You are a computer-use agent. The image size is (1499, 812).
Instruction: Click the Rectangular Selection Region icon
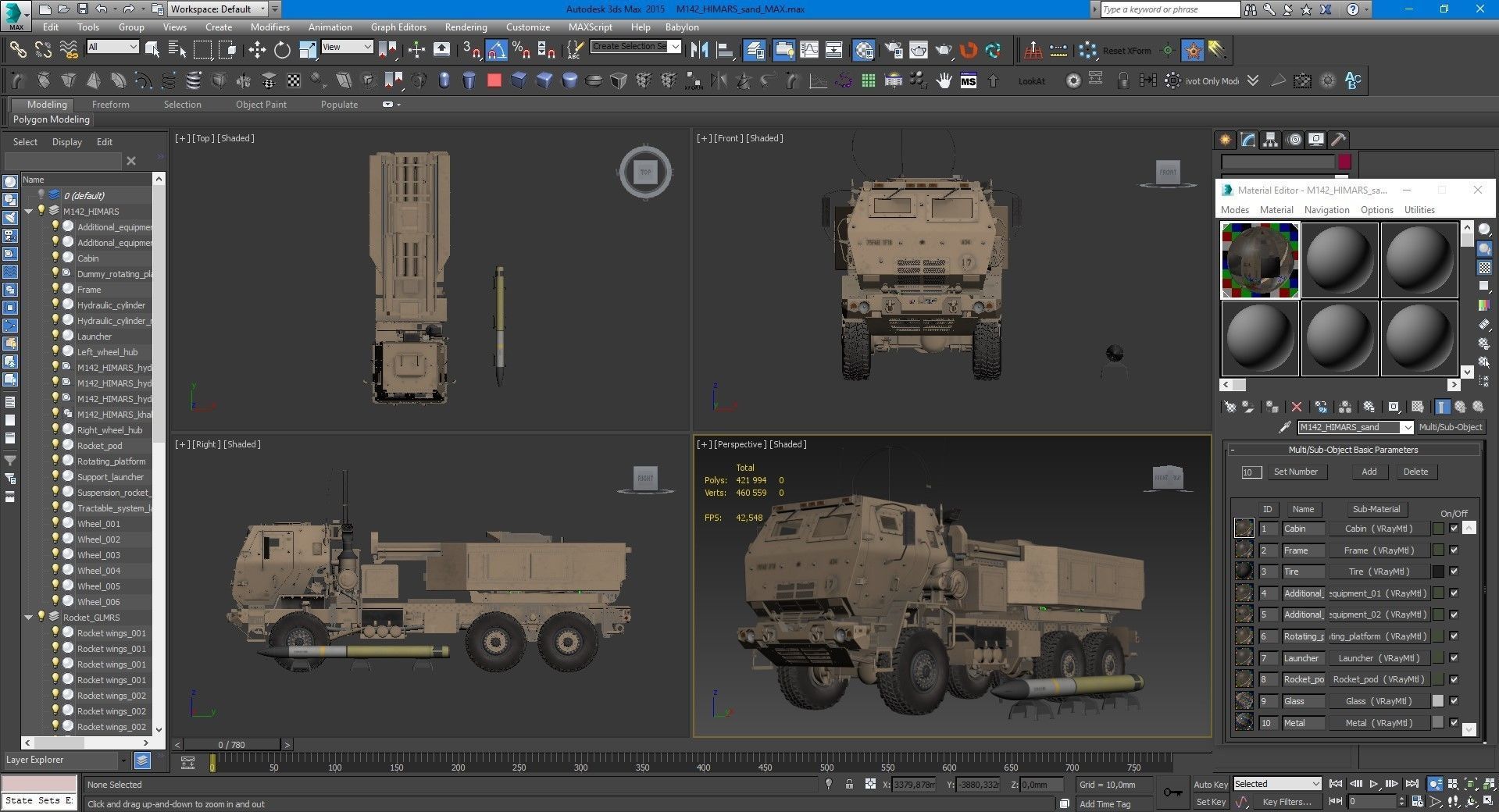coord(202,50)
